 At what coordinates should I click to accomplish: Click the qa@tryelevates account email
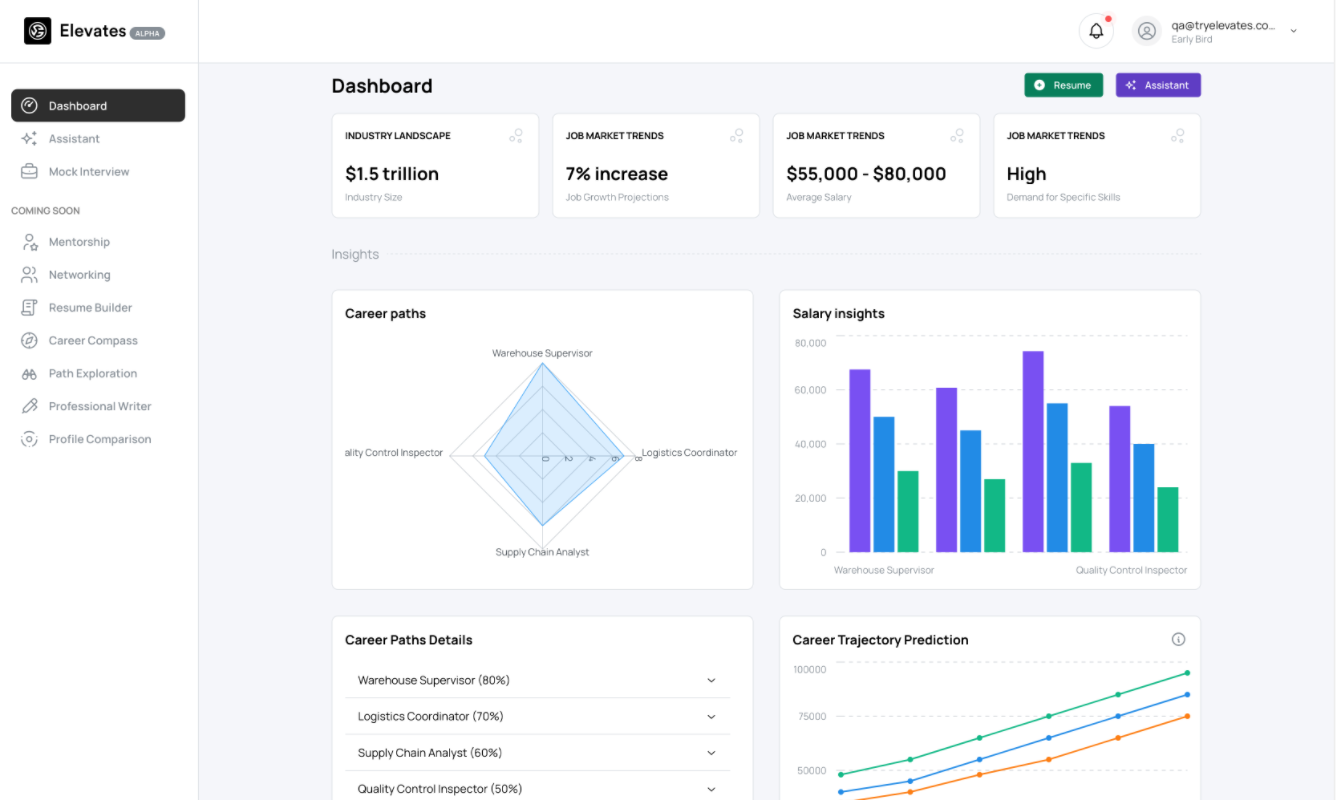[1223, 26]
